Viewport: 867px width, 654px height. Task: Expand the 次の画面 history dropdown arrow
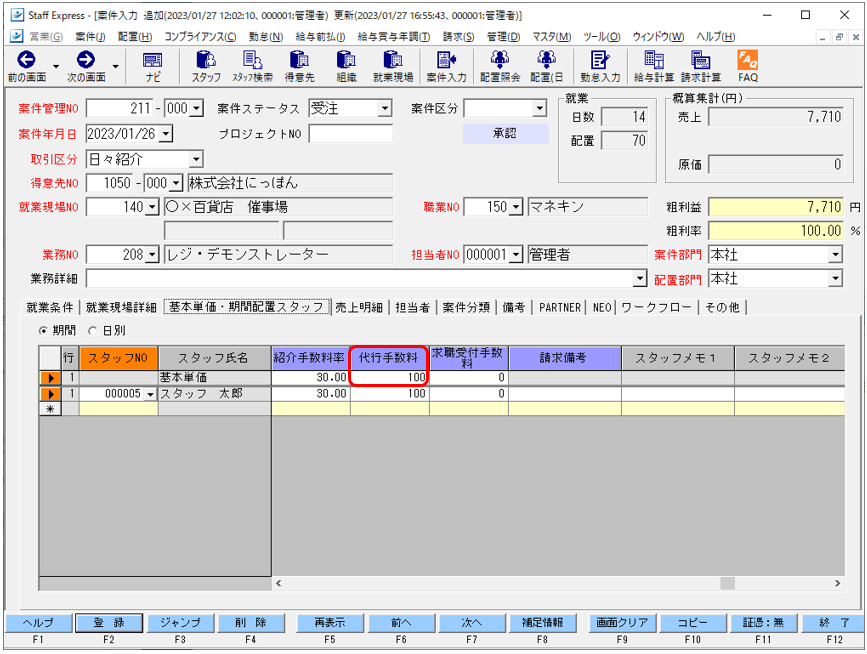tap(115, 66)
